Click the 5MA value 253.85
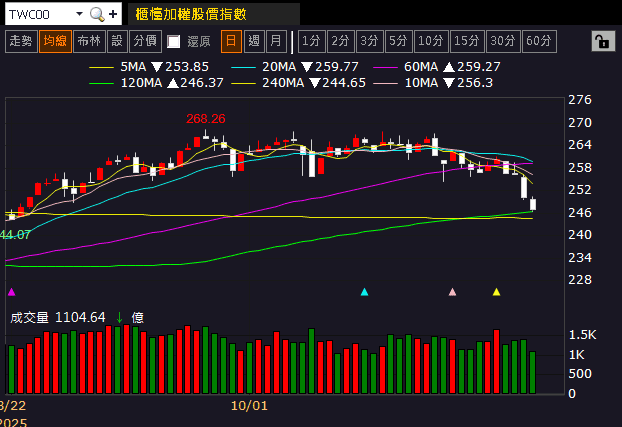This screenshot has height=427, width=622. point(187,67)
